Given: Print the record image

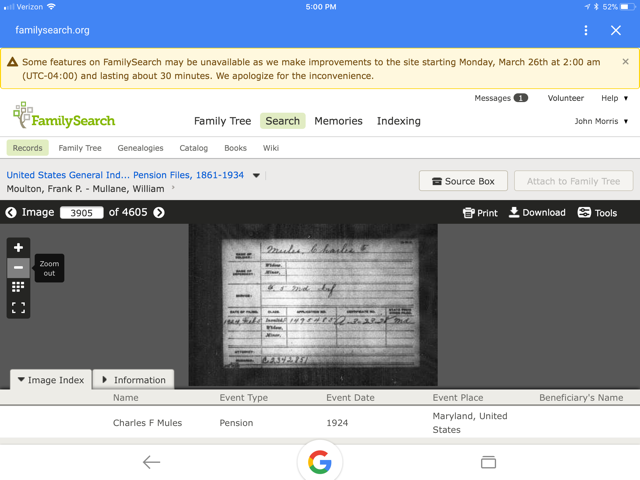Looking at the screenshot, I should click(480, 213).
